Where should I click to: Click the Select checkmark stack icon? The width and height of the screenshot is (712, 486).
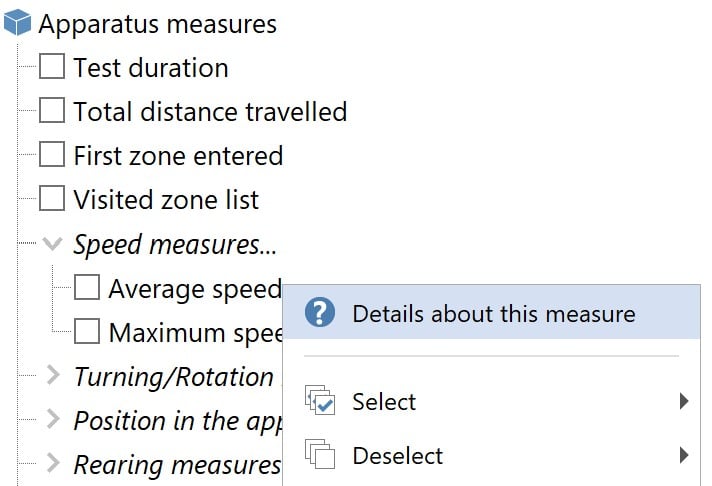pos(319,402)
